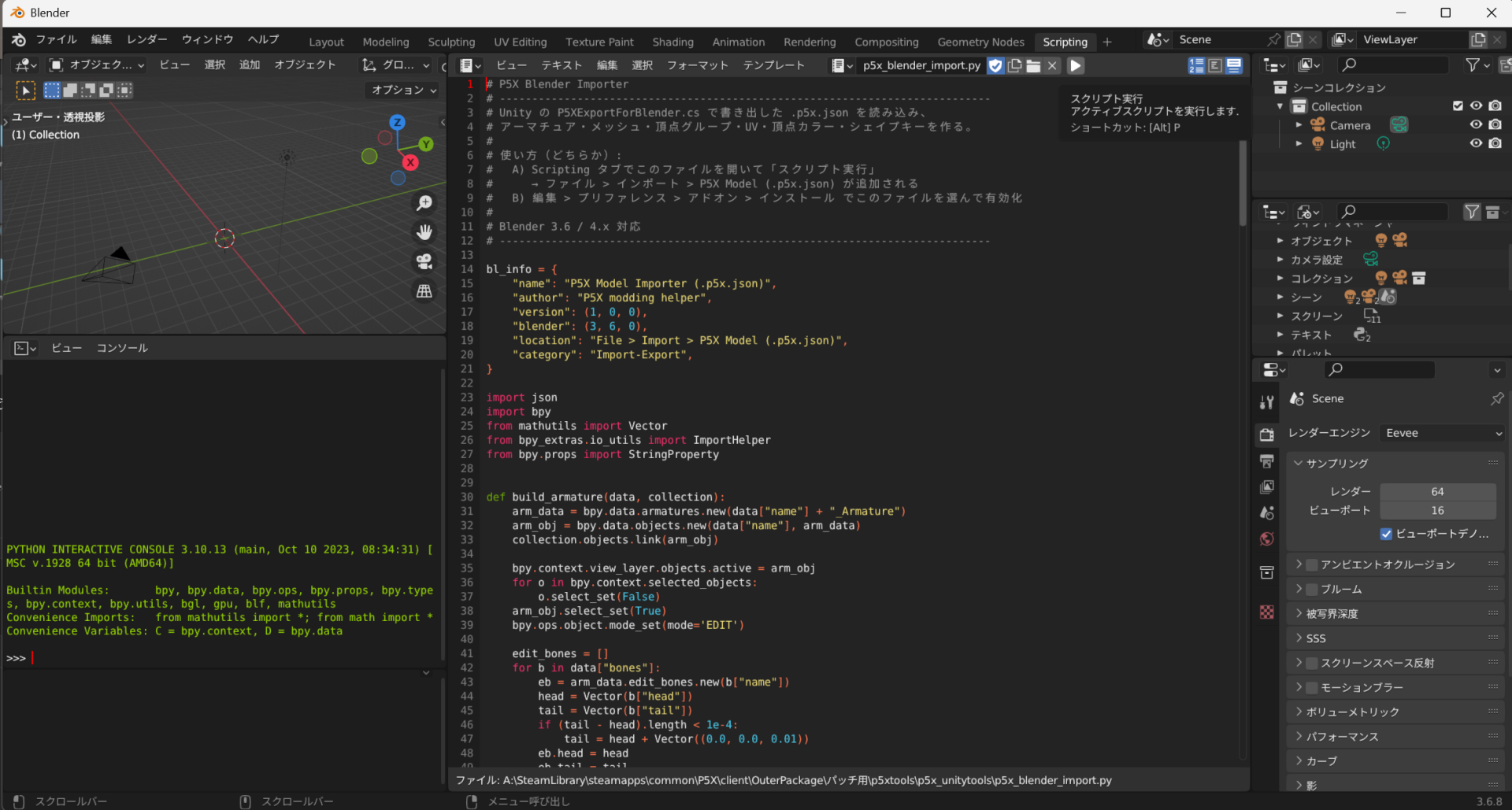
Task: Uncheck the viewport denoising checkbox
Action: coord(1386,534)
